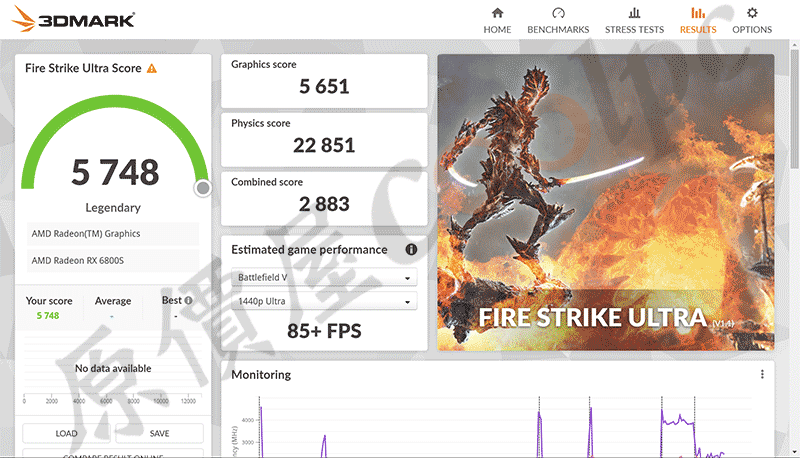This screenshot has width=800, height=458.
Task: Click the Physics score value 22 851
Action: click(324, 145)
